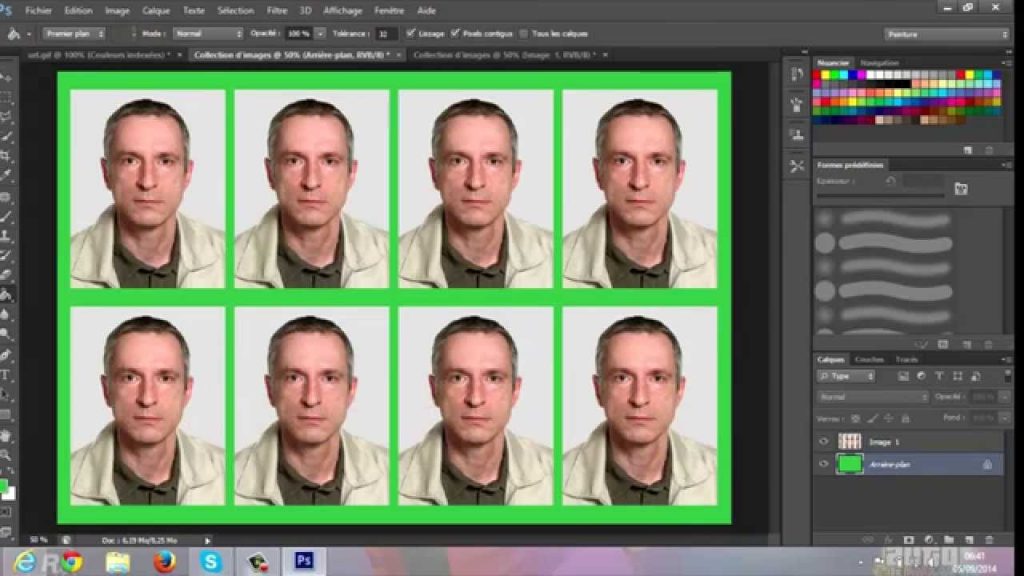This screenshot has height=576, width=1024.
Task: Open the Premier plan fill dropdown
Action: [74, 33]
